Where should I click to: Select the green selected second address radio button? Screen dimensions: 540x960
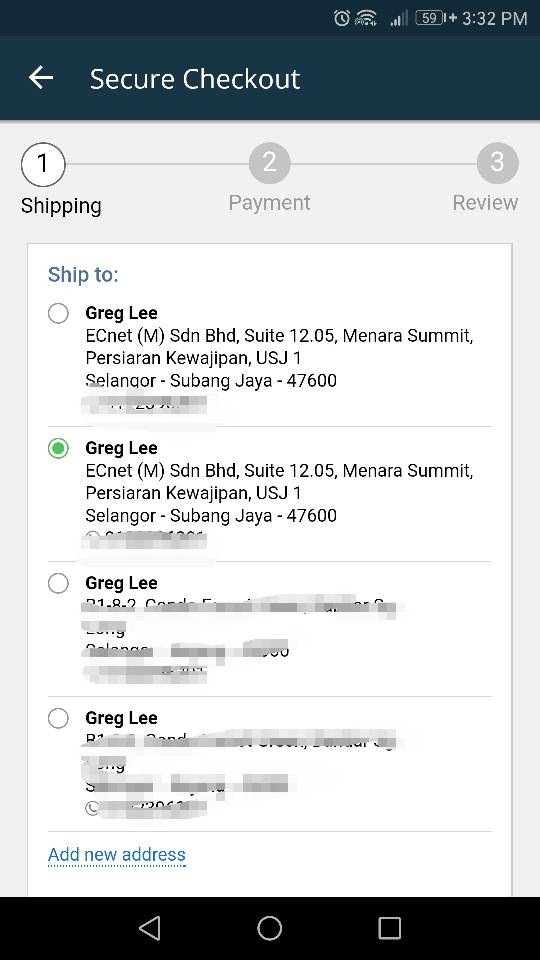click(58, 449)
